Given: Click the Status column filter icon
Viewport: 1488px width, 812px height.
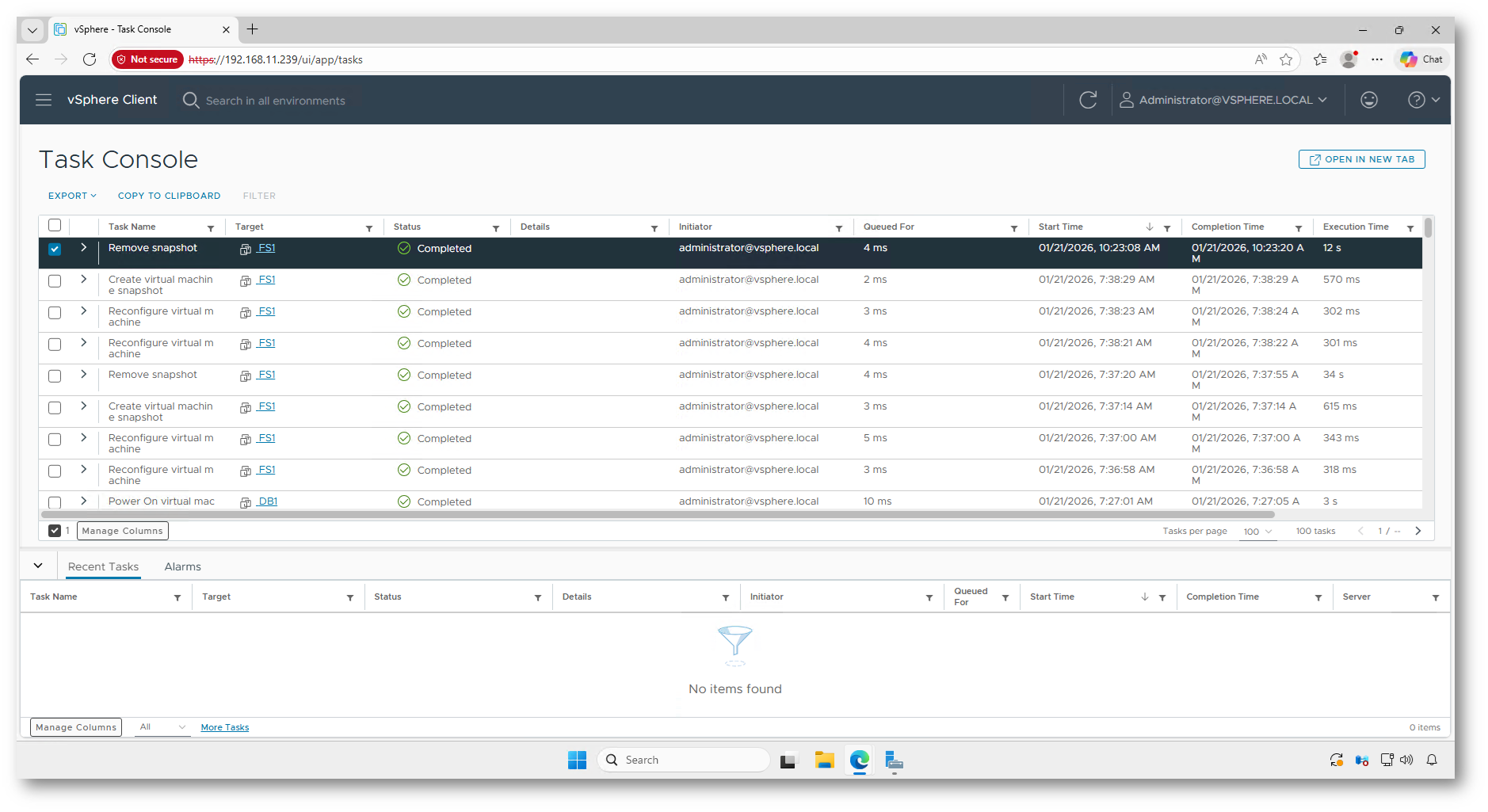Looking at the screenshot, I should coord(496,228).
